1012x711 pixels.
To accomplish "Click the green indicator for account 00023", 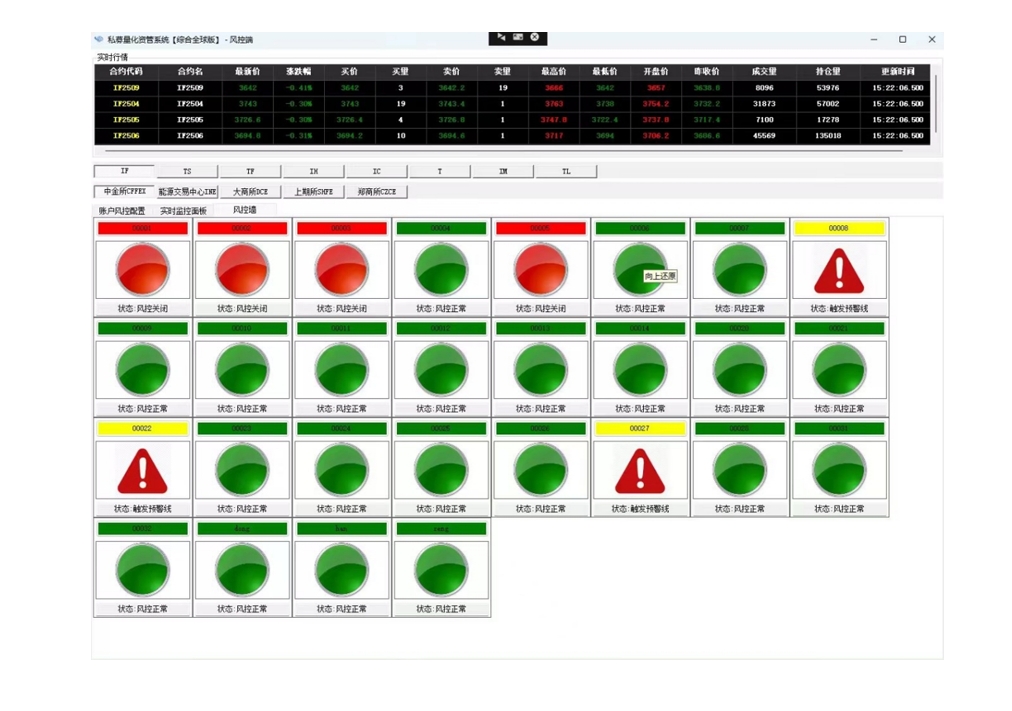I will tap(242, 470).
